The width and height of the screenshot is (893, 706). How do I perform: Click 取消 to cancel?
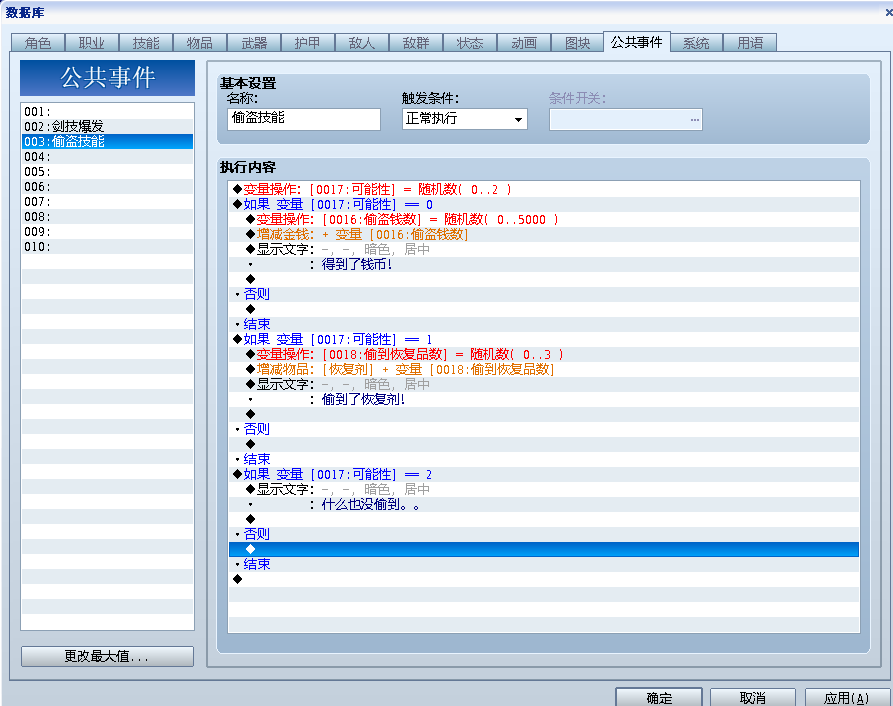(752, 697)
